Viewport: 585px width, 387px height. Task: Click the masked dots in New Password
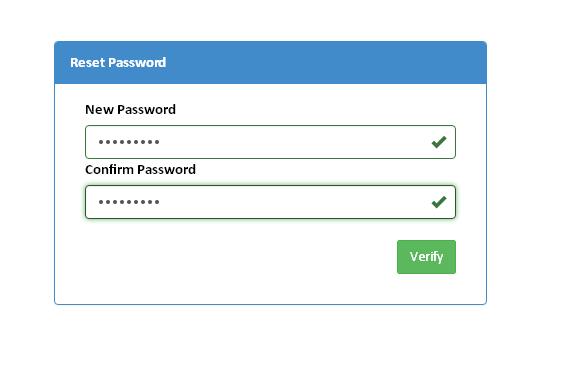click(x=129, y=142)
